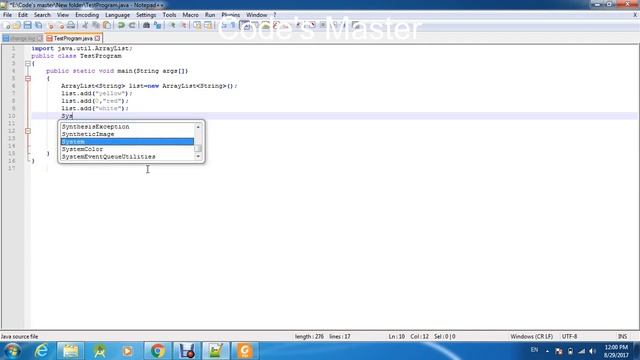Click the Cut scissors icon
Viewport: 640px width, 360px height.
[85, 25]
